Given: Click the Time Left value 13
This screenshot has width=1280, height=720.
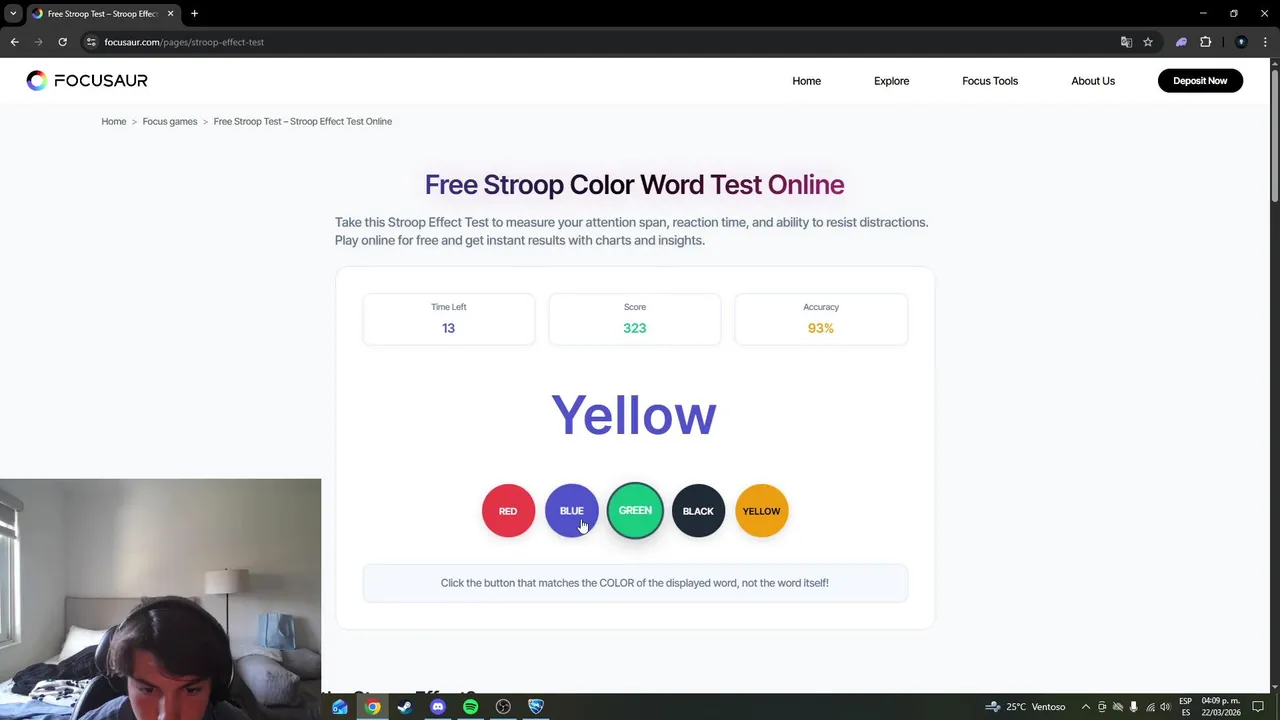Looking at the screenshot, I should (x=448, y=328).
